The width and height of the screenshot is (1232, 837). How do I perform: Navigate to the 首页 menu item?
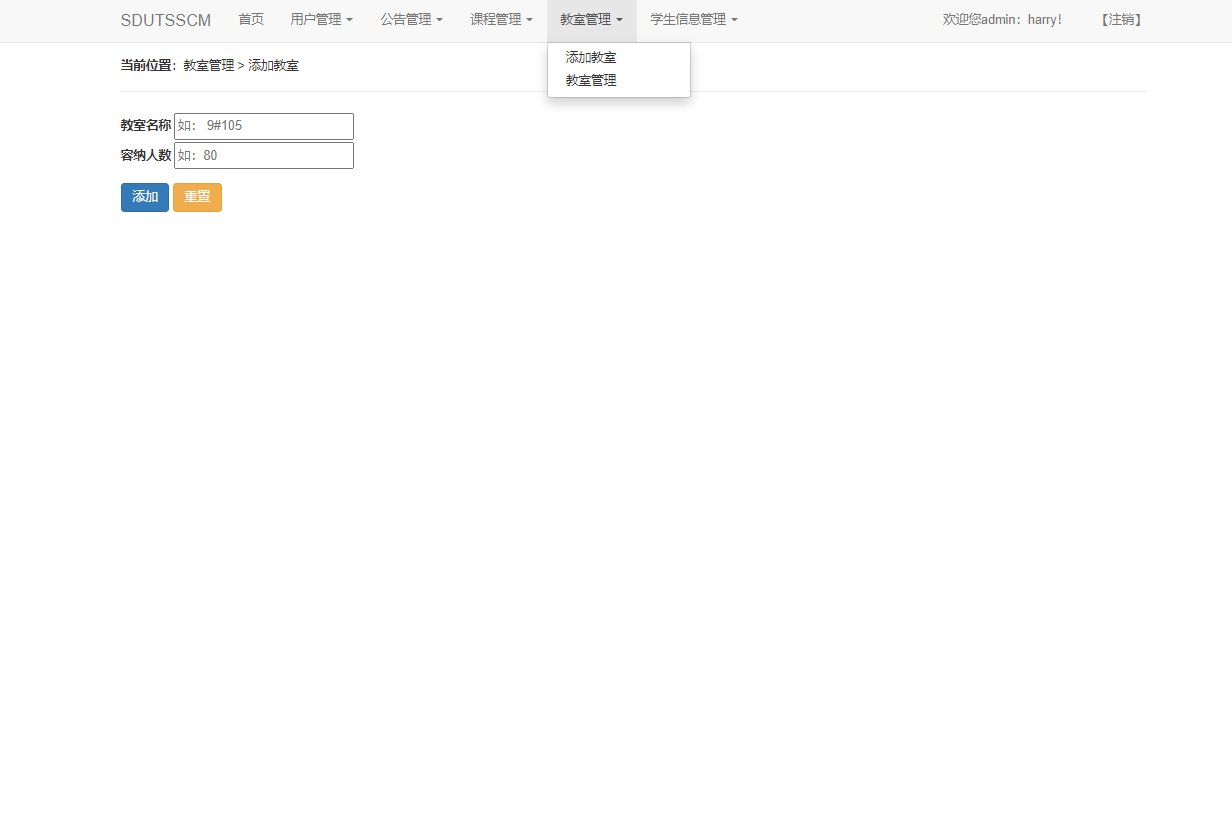coord(250,20)
